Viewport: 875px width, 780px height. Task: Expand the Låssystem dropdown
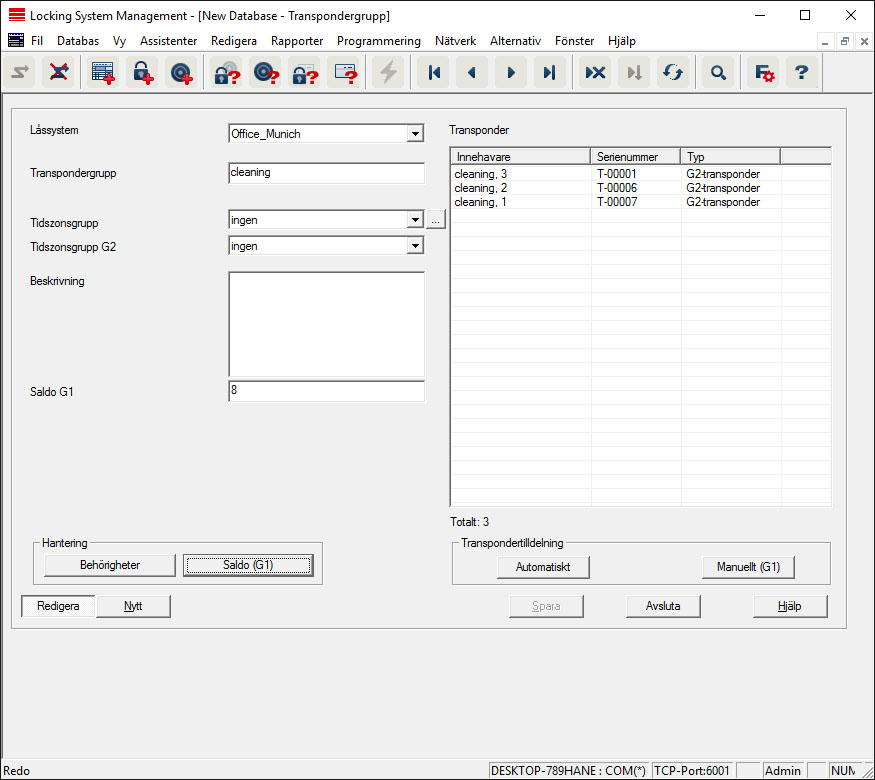click(415, 134)
